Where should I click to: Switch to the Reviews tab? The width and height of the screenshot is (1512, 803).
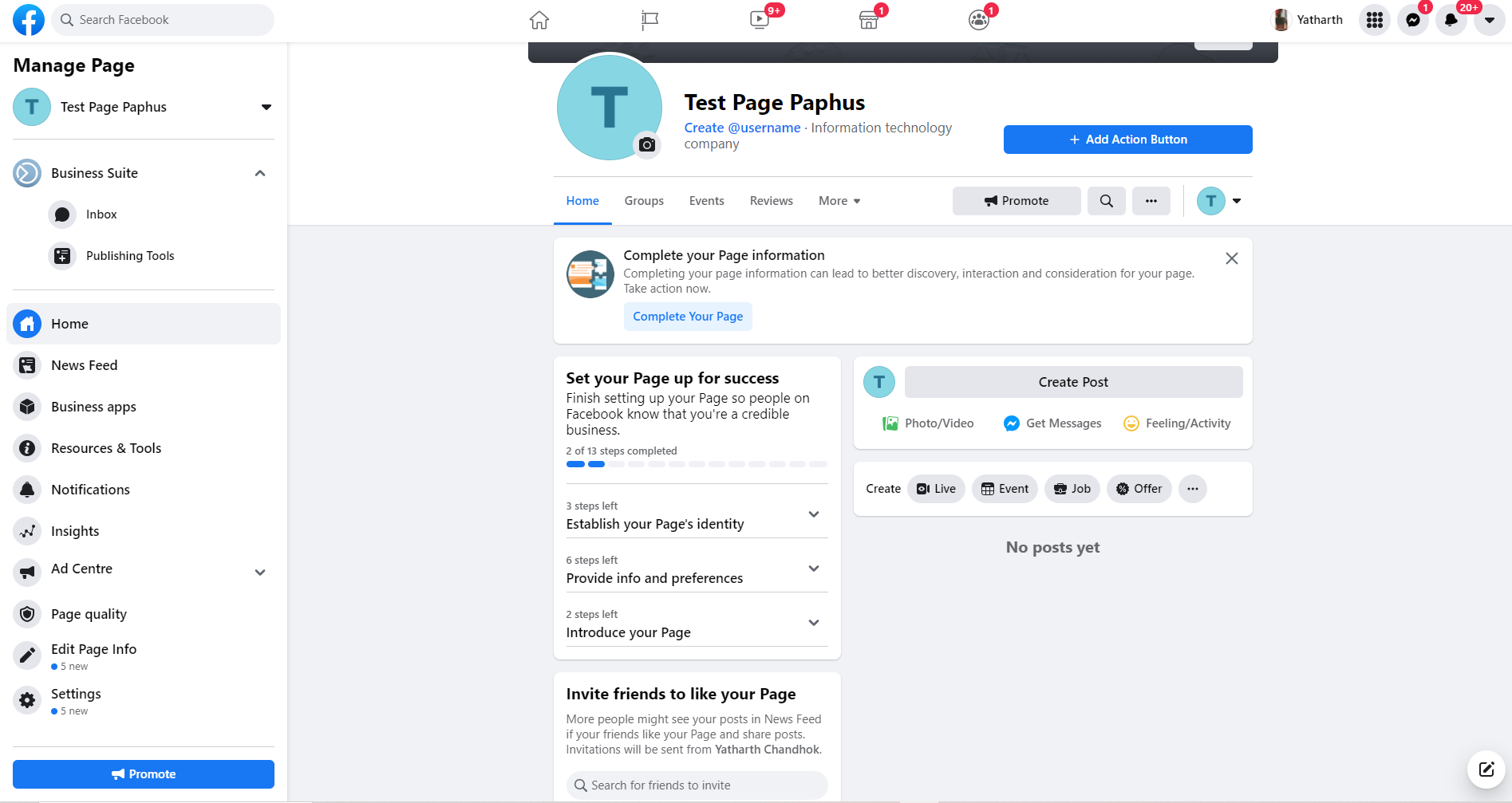[x=772, y=201]
